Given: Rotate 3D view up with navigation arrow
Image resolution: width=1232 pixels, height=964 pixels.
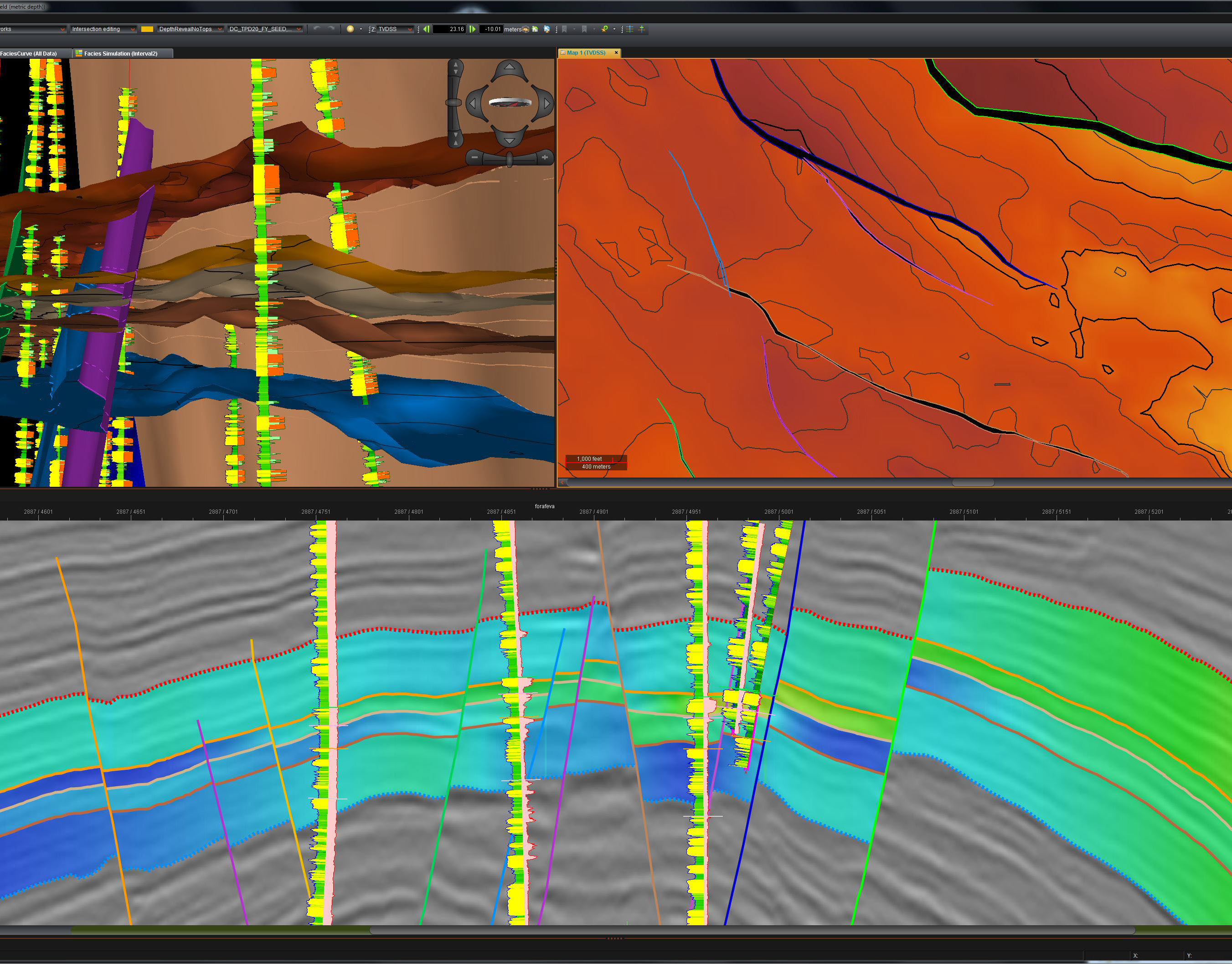Looking at the screenshot, I should [x=510, y=67].
